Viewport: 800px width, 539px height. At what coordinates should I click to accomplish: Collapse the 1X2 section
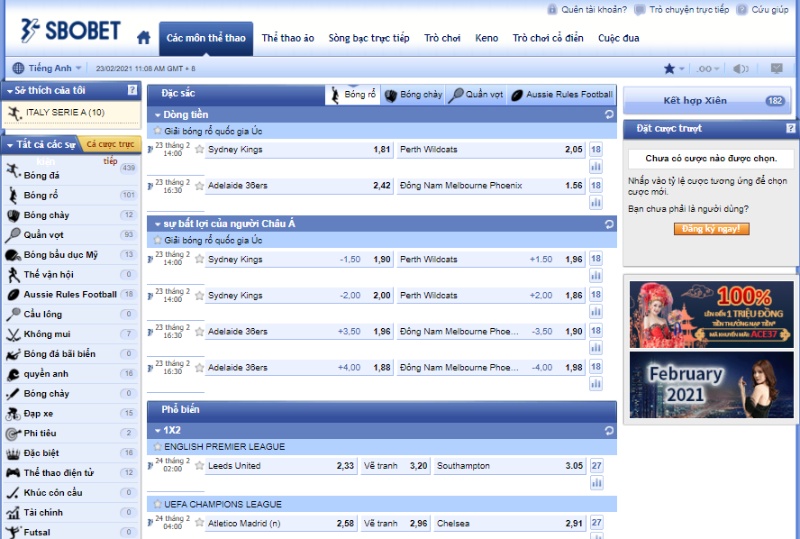point(158,431)
